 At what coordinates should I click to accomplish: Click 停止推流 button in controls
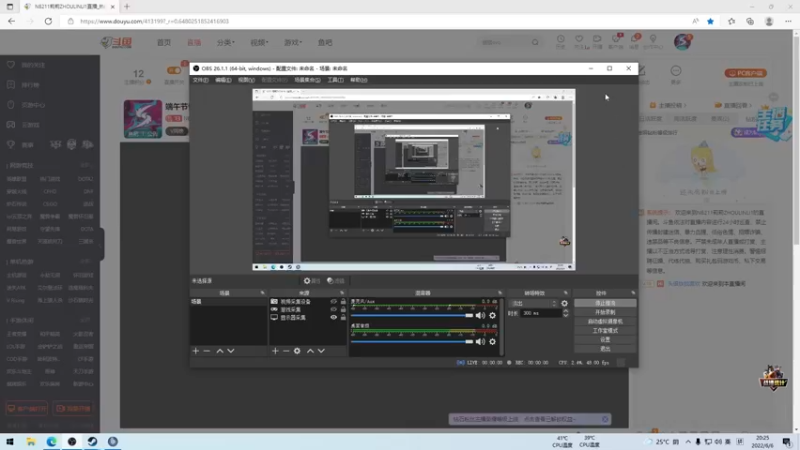click(x=605, y=303)
